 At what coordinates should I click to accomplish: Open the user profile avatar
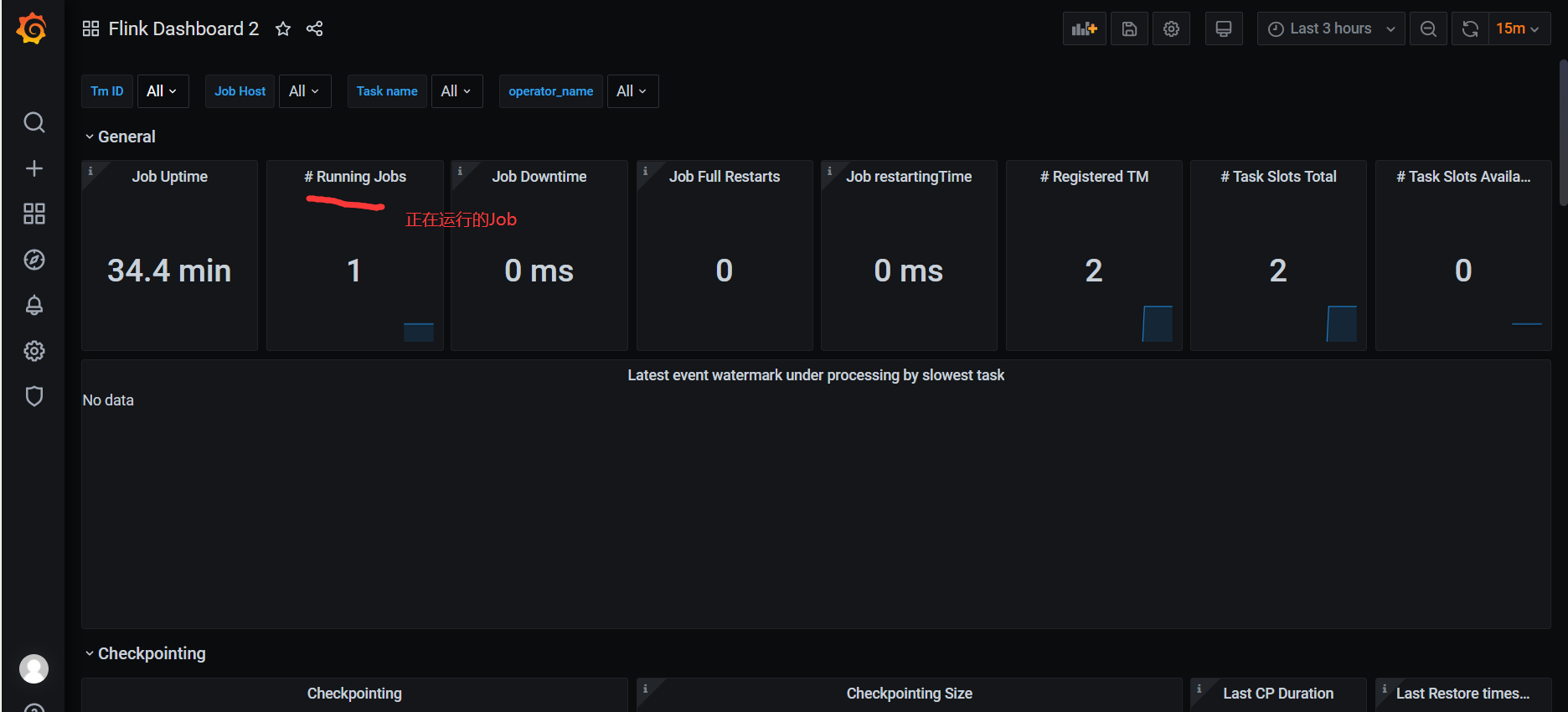coord(34,668)
